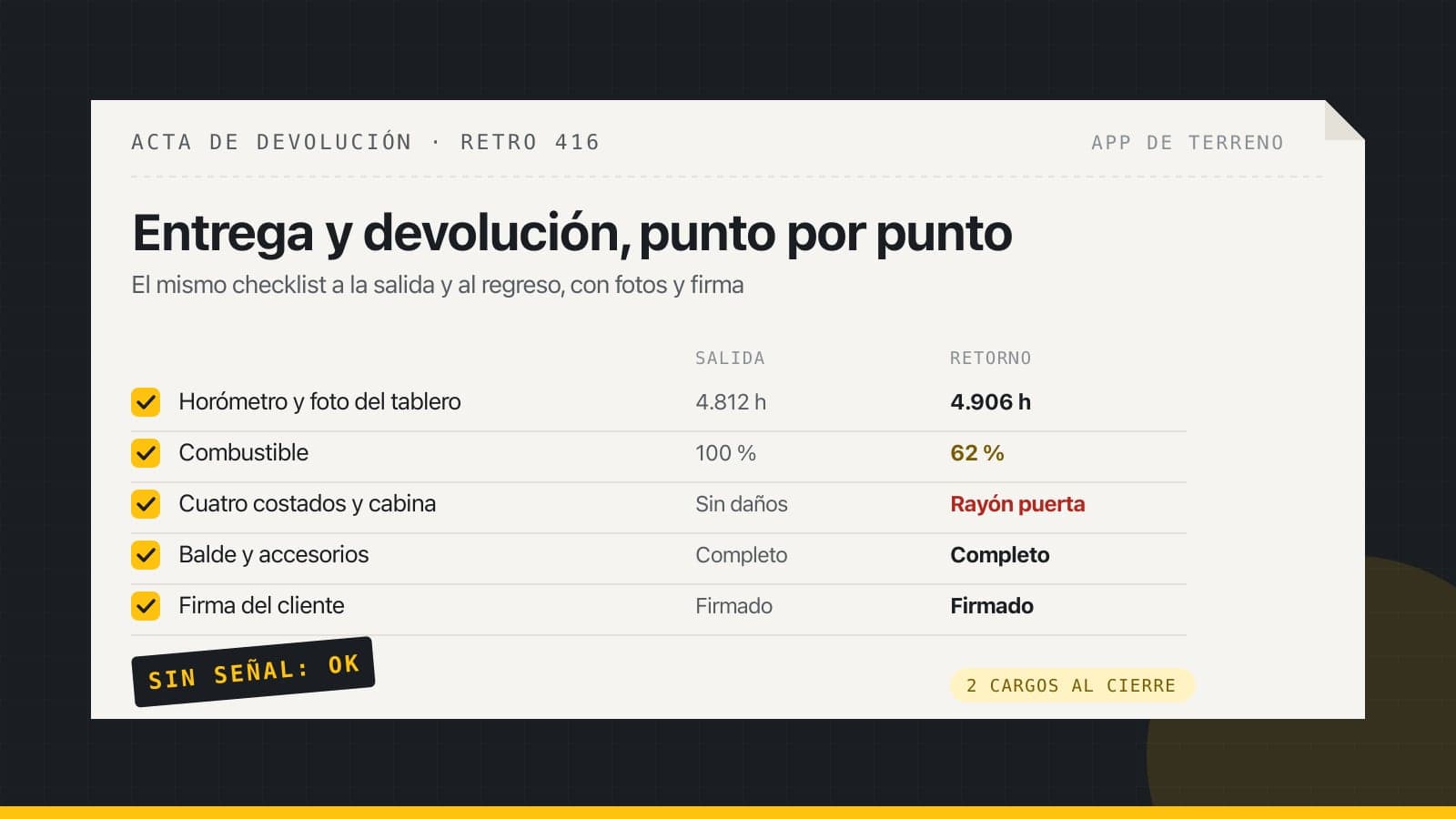Click the 4.812 h salida value
This screenshot has width=1456, height=819.
coord(731,402)
